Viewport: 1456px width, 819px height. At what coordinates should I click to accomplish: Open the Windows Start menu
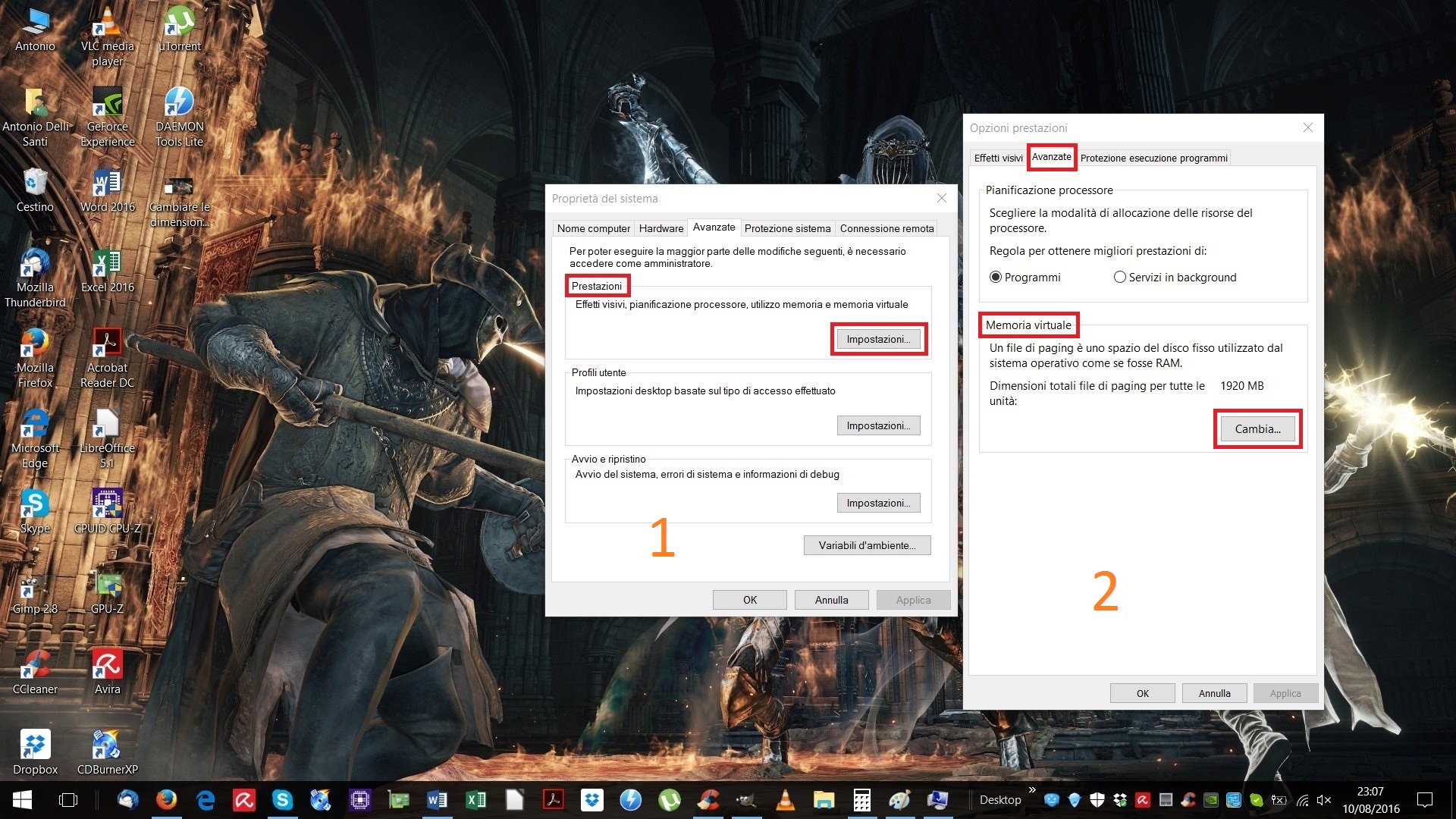click(22, 800)
